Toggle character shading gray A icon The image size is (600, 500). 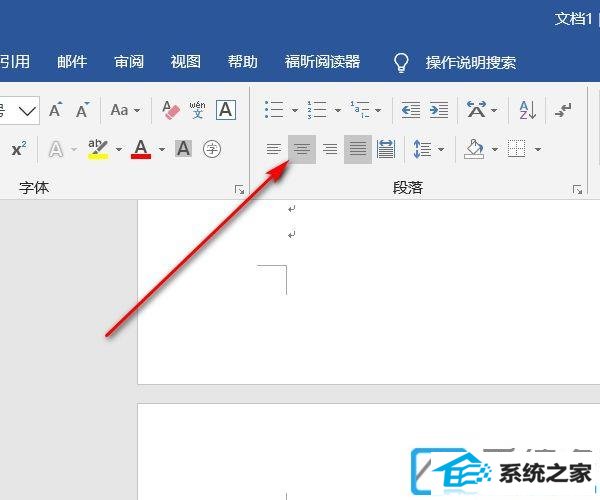(x=183, y=149)
